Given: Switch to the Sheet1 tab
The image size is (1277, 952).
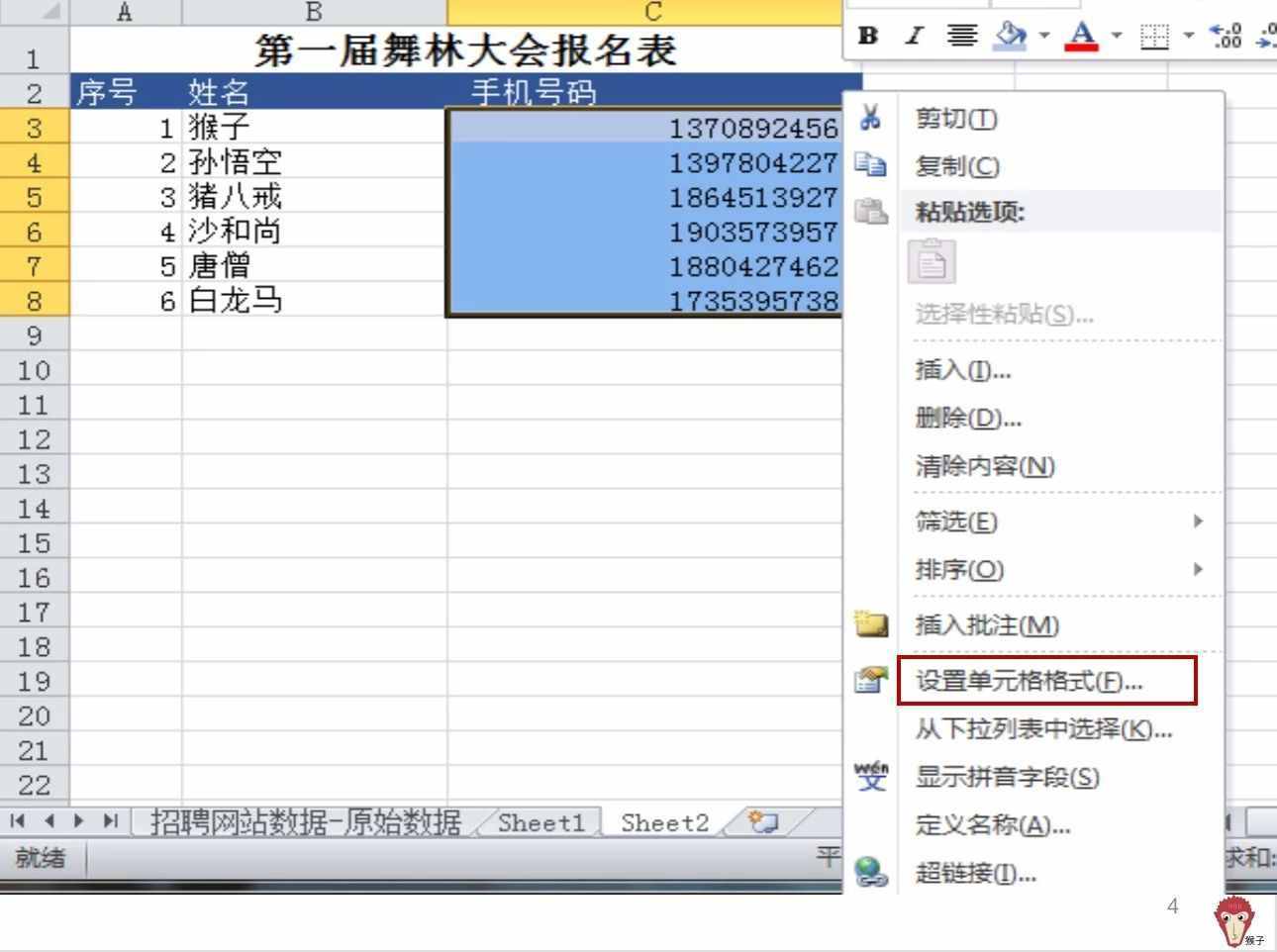Looking at the screenshot, I should point(541,822).
